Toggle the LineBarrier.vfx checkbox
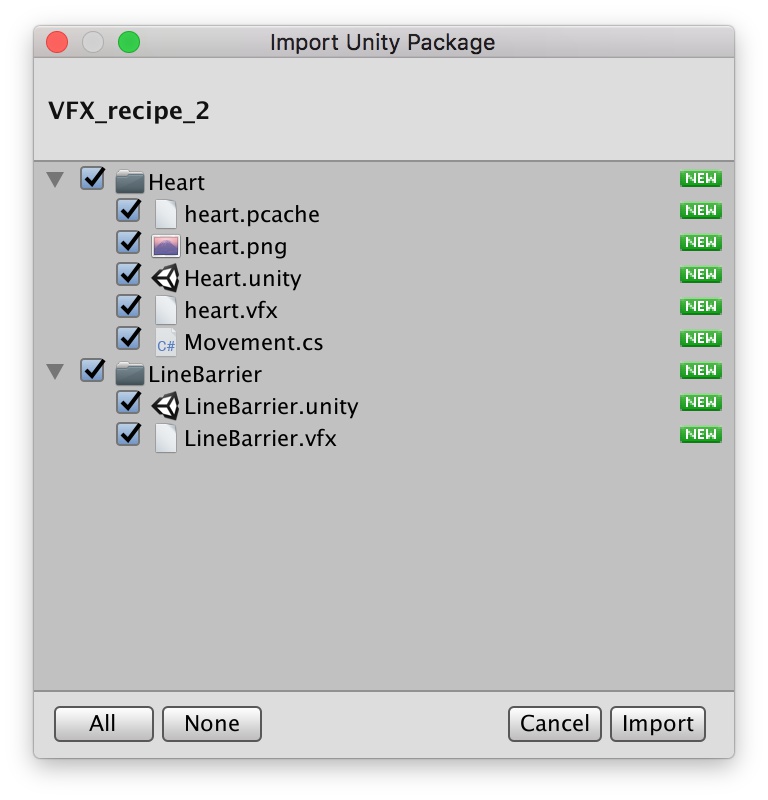Viewport: 768px width, 800px height. coord(128,436)
